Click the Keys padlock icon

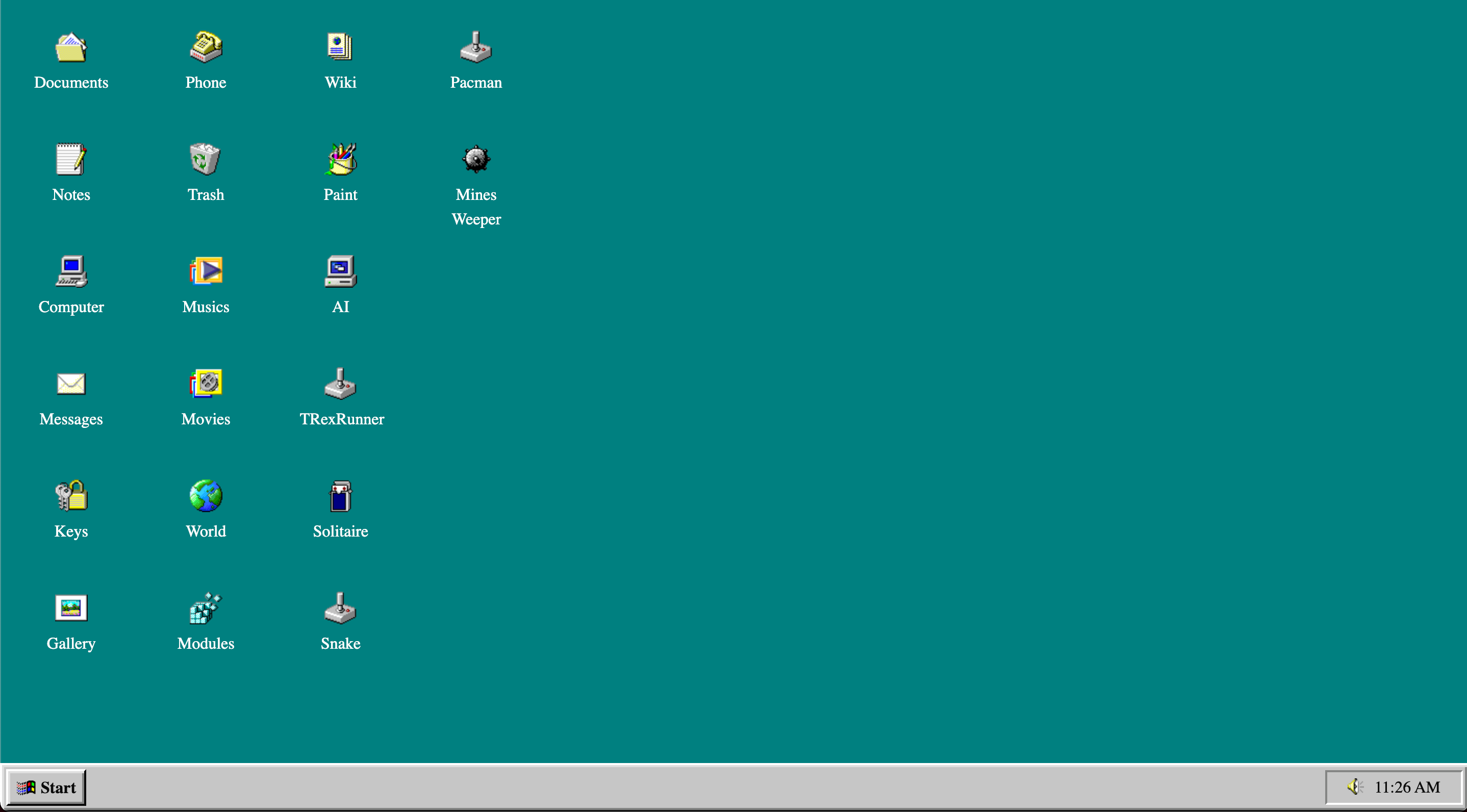click(70, 496)
